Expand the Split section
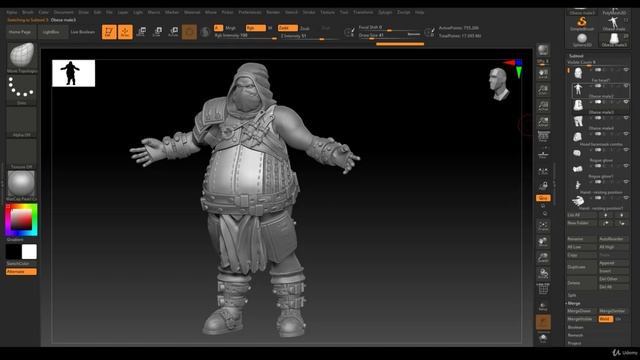 click(572, 295)
